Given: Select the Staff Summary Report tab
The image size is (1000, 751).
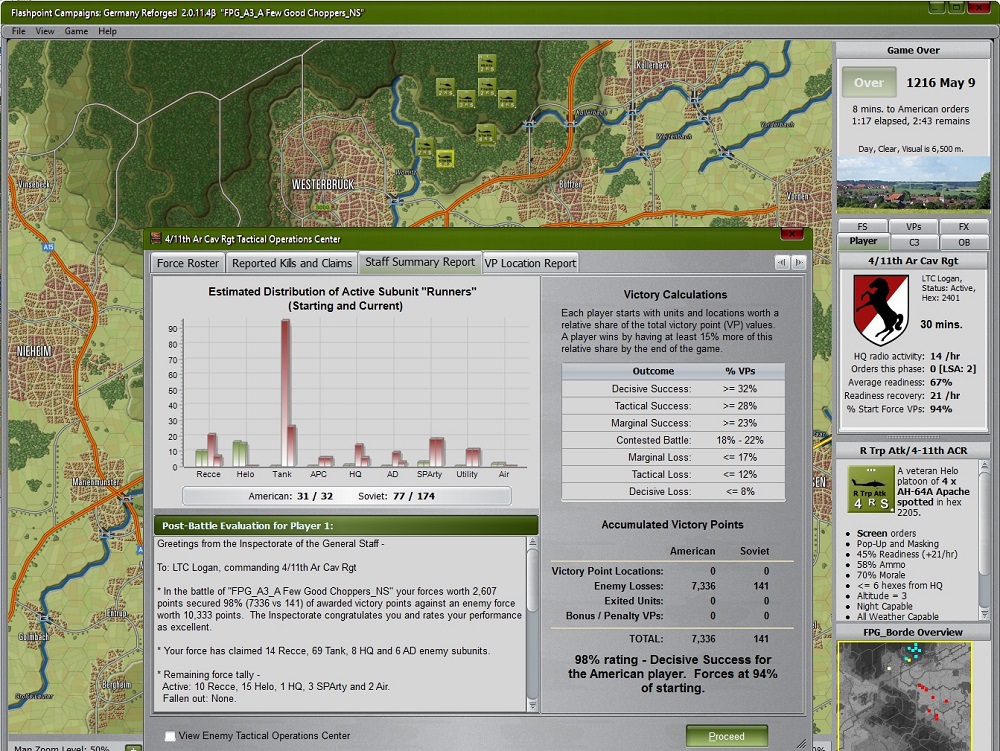Looking at the screenshot, I should point(420,262).
